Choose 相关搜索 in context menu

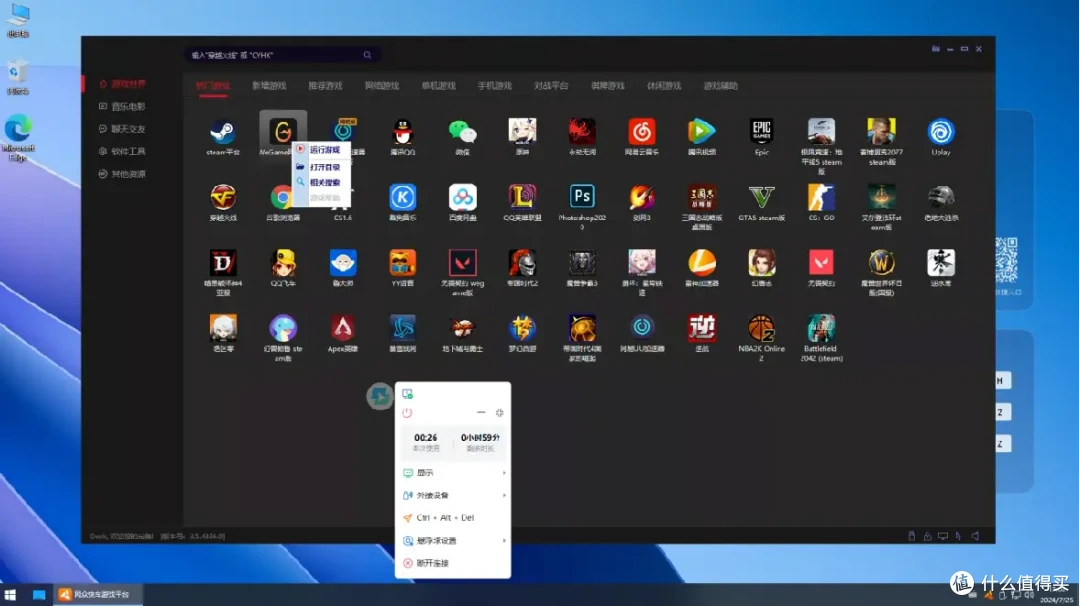(x=322, y=182)
